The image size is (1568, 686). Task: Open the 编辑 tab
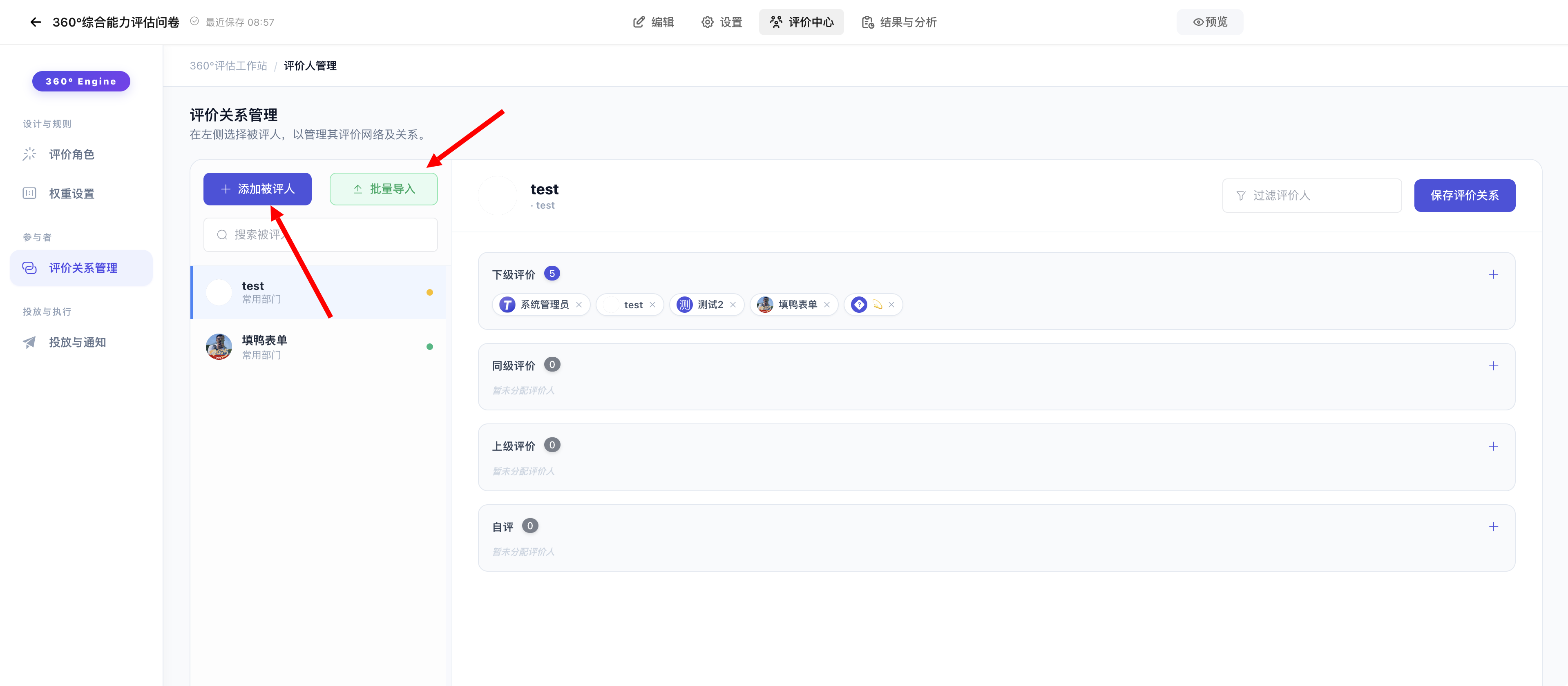coord(653,22)
